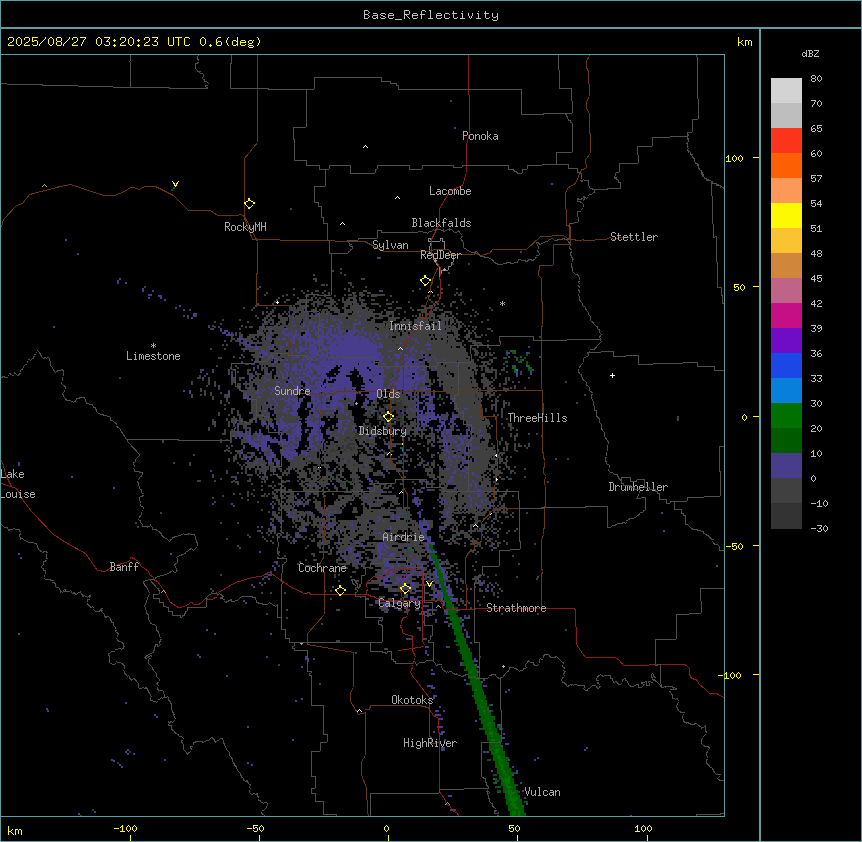Click the ThreeHills label

point(537,418)
